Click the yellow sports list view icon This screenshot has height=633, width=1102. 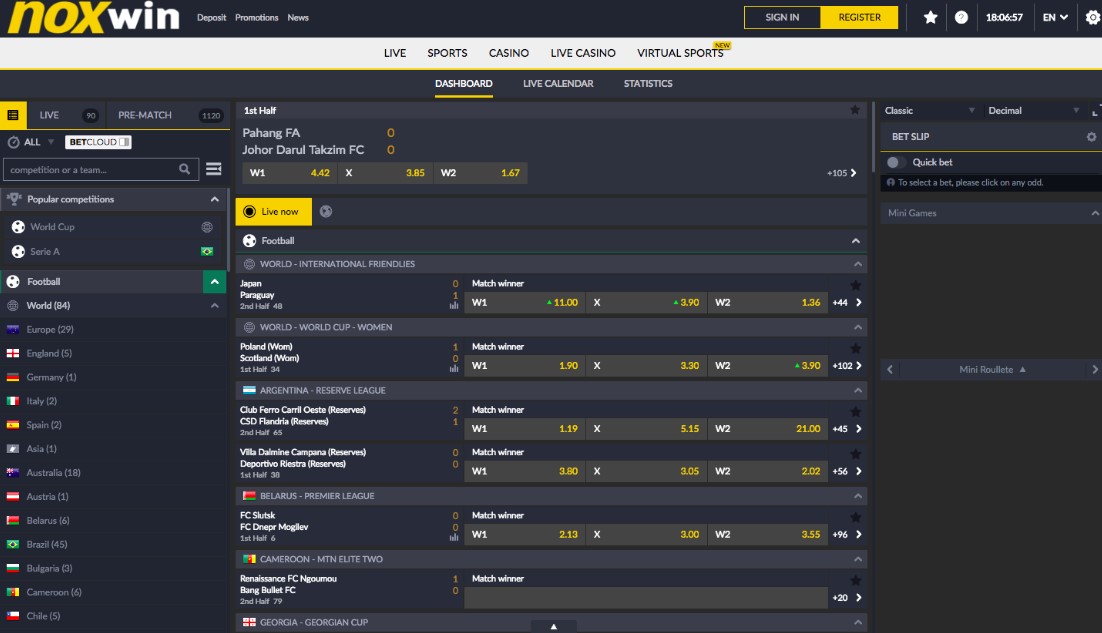click(13, 115)
